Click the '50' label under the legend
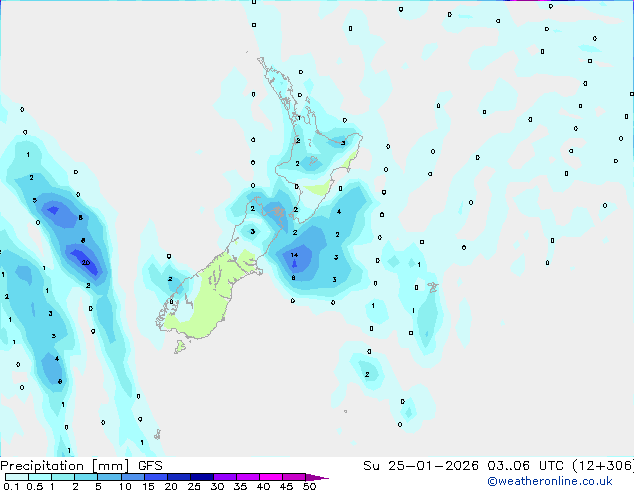The image size is (634, 490). [x=309, y=486]
